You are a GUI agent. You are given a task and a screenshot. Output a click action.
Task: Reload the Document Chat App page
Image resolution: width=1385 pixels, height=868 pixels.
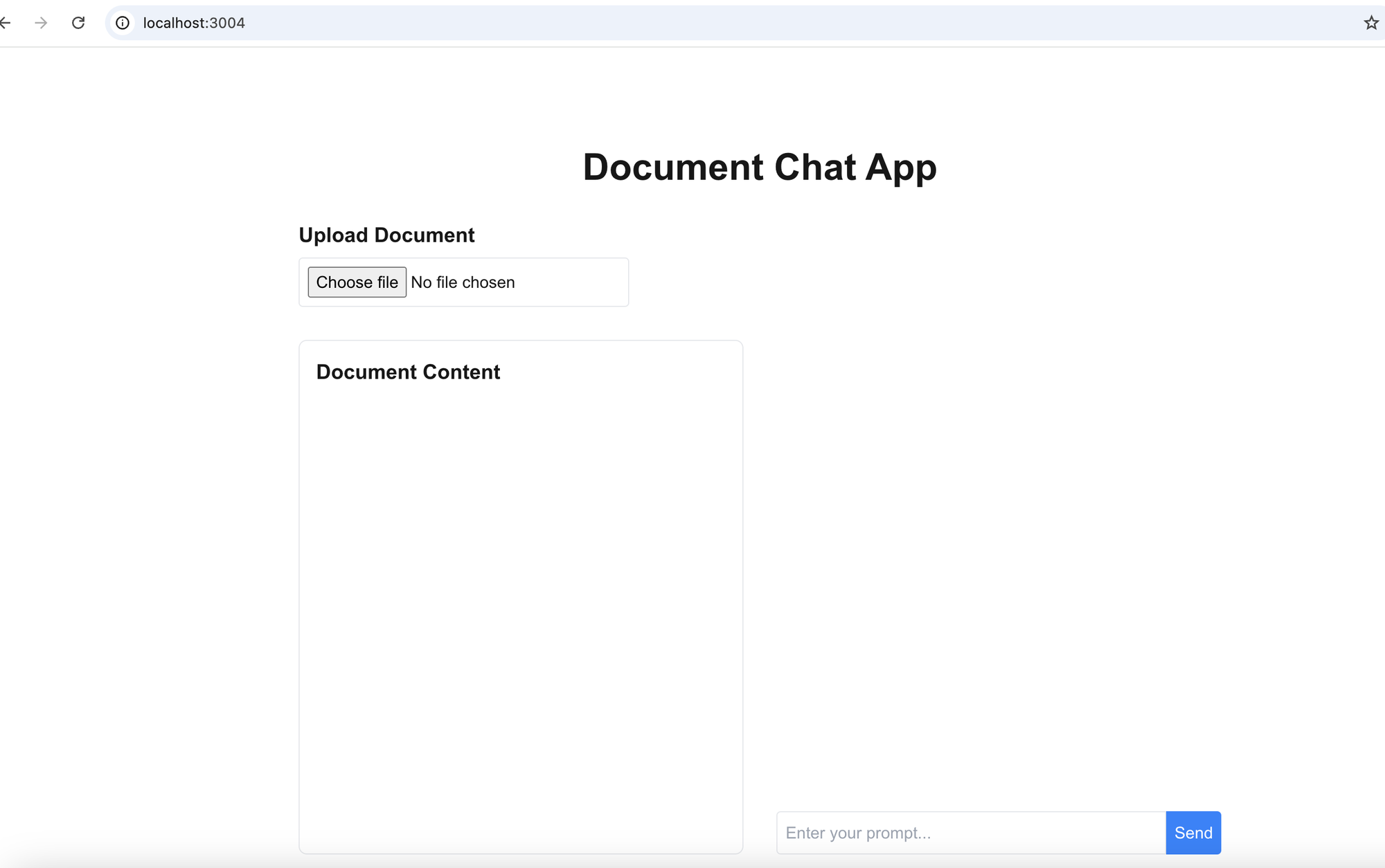pos(79,23)
